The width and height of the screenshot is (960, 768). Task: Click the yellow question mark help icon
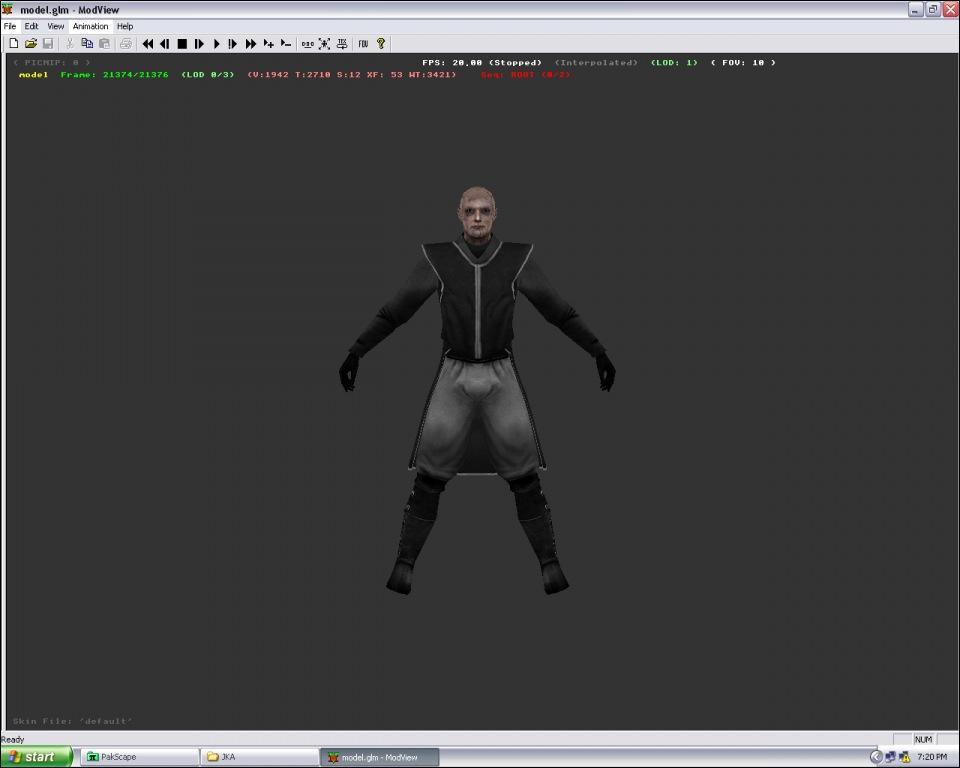[381, 44]
